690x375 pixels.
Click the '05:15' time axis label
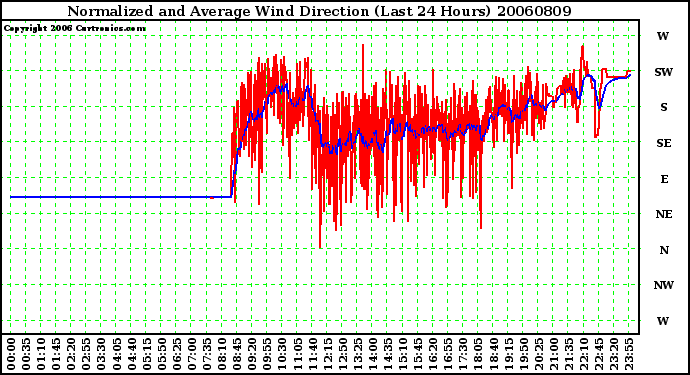pyautogui.click(x=146, y=354)
